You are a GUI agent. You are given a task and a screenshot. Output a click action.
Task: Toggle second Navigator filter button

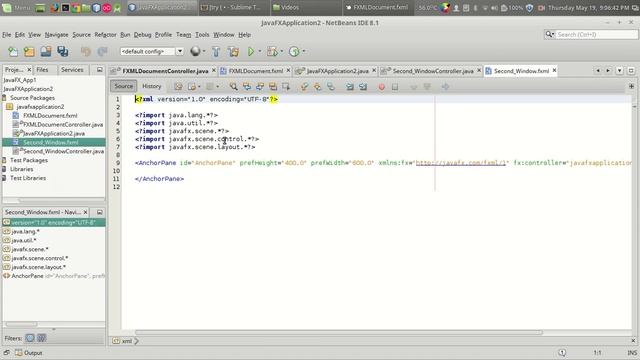[42, 338]
